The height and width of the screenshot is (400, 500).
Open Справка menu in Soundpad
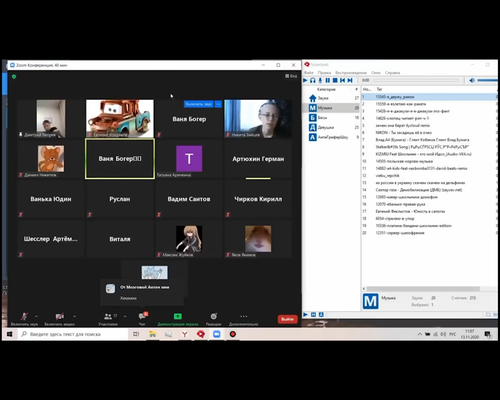click(392, 72)
